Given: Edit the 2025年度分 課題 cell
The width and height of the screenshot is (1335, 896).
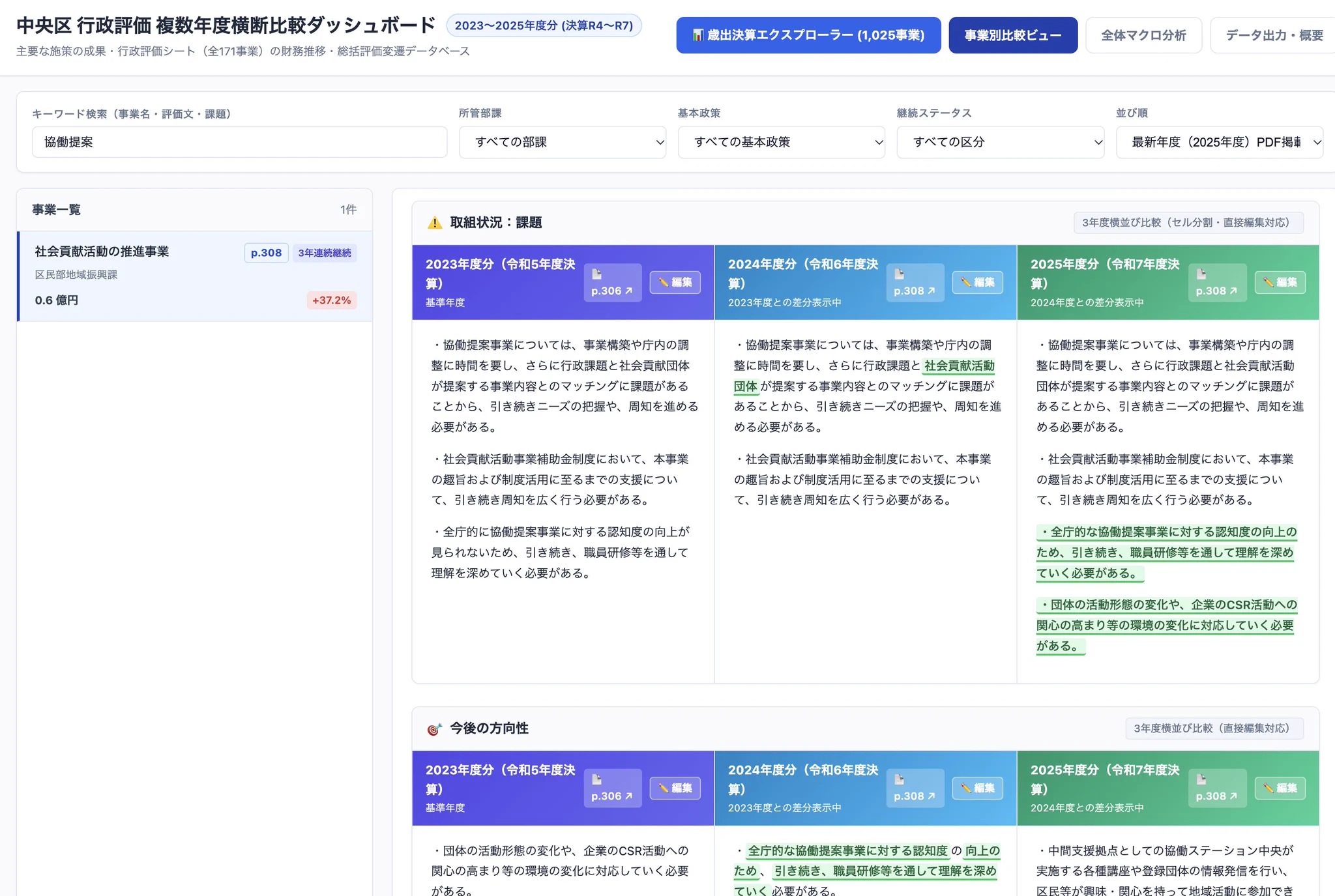Looking at the screenshot, I should (x=1280, y=282).
